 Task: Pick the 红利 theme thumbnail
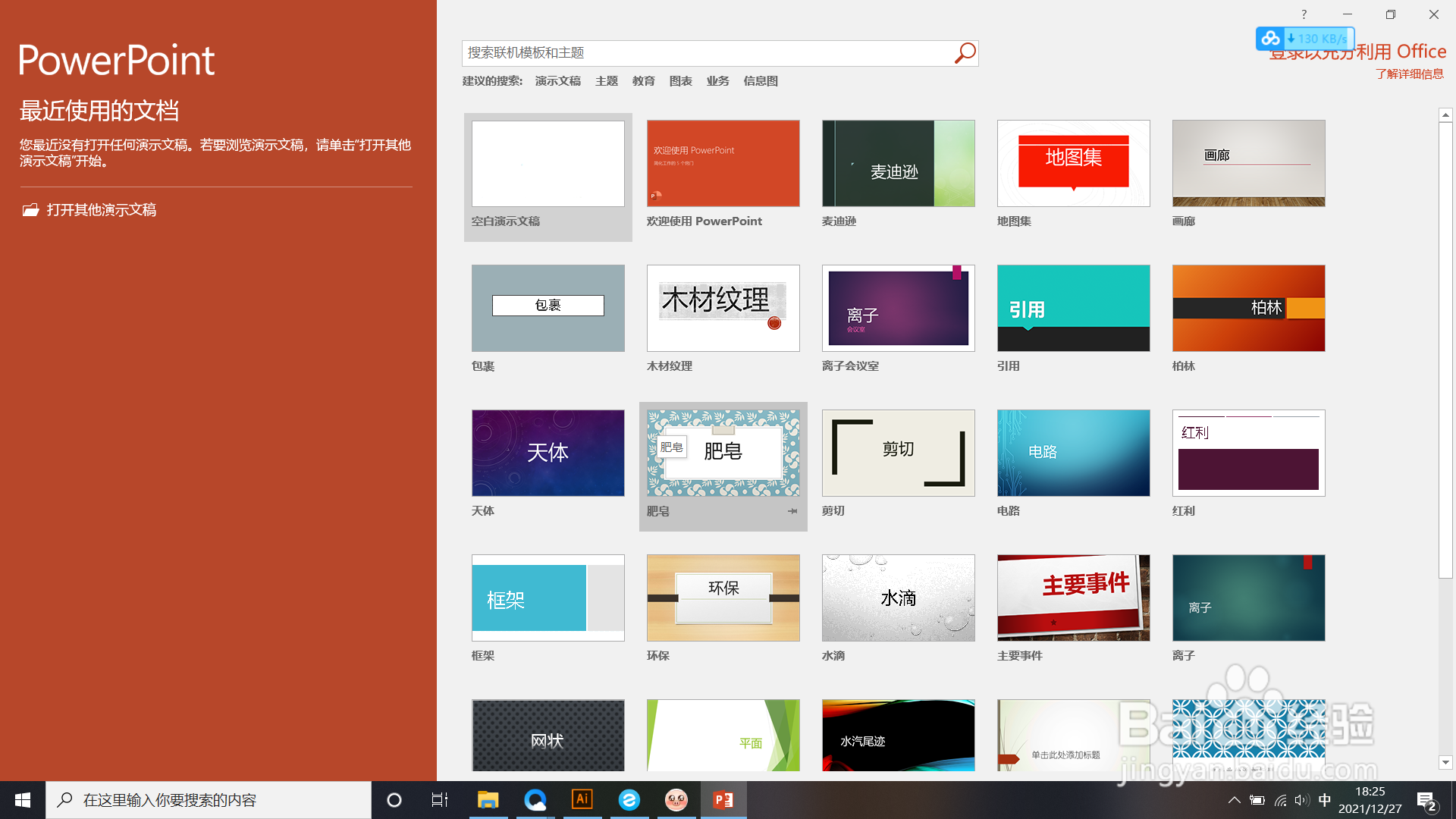click(x=1249, y=453)
